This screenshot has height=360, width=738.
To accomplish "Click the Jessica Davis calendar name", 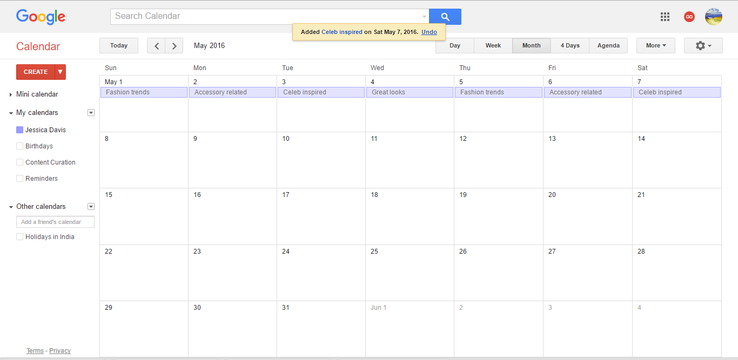I will pos(46,130).
